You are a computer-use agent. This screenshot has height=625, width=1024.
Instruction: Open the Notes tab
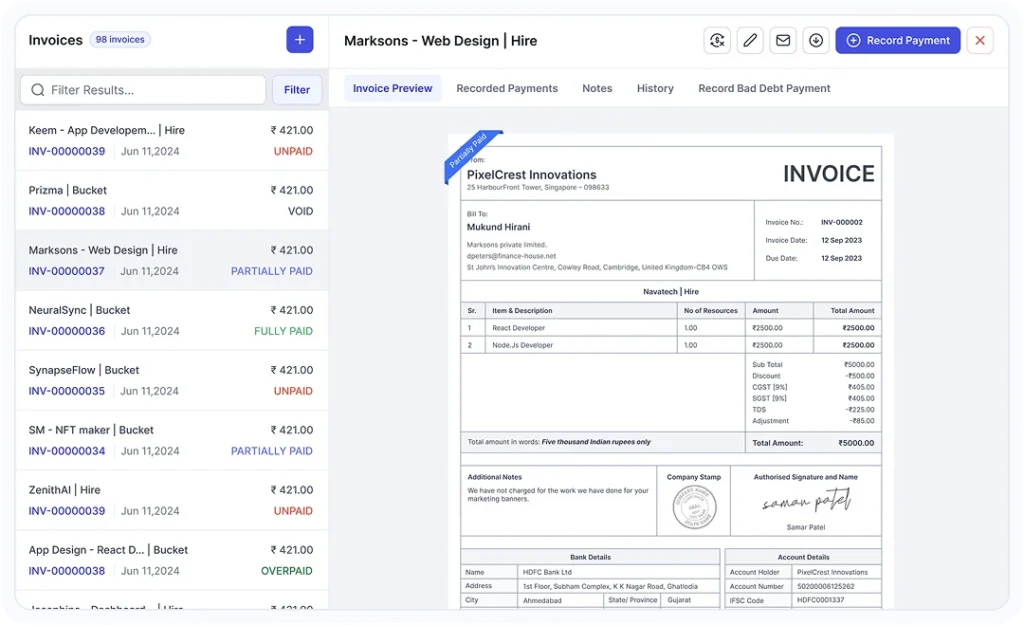[x=597, y=88]
